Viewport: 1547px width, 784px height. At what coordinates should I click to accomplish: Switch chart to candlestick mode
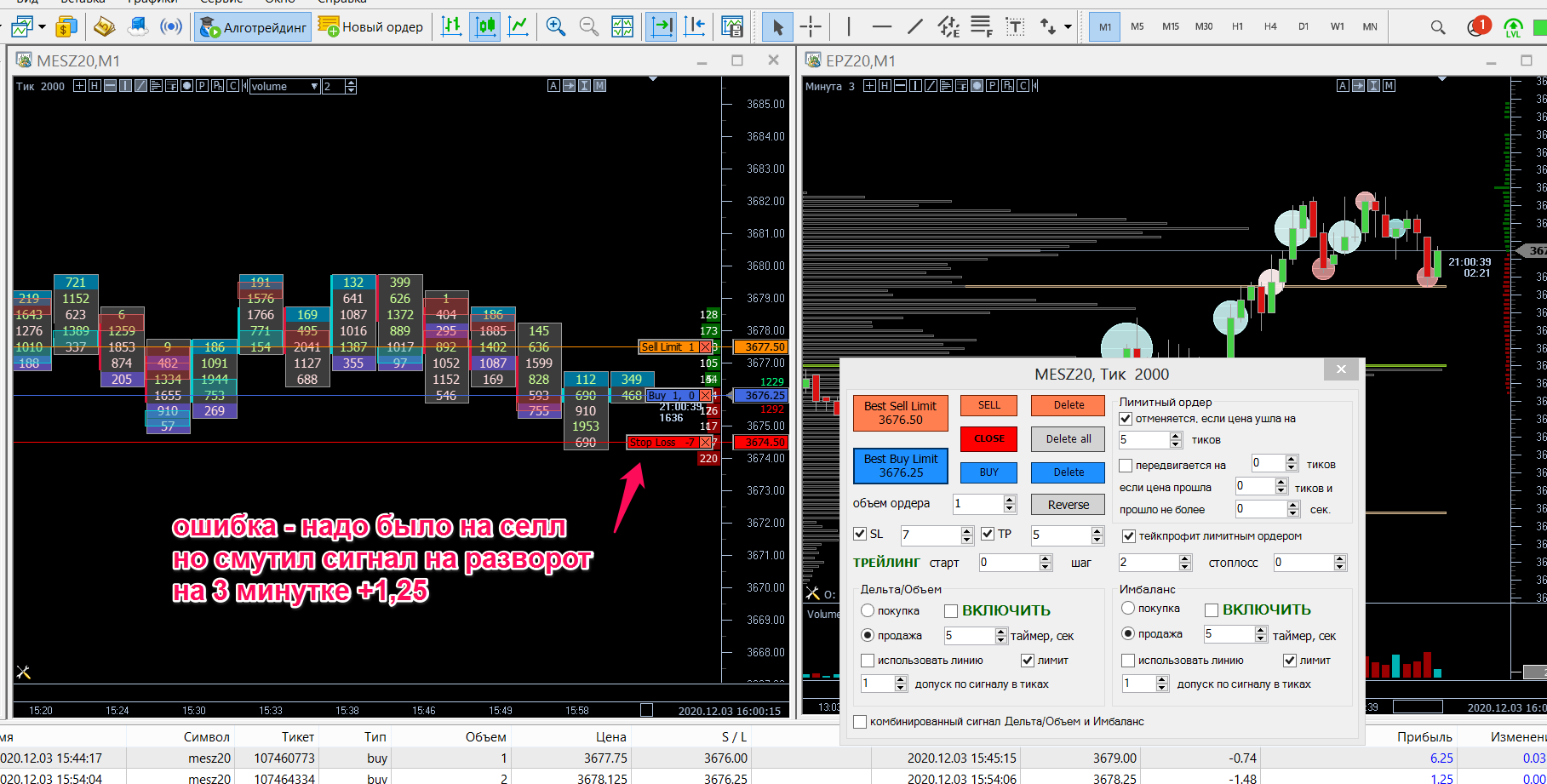tap(485, 27)
